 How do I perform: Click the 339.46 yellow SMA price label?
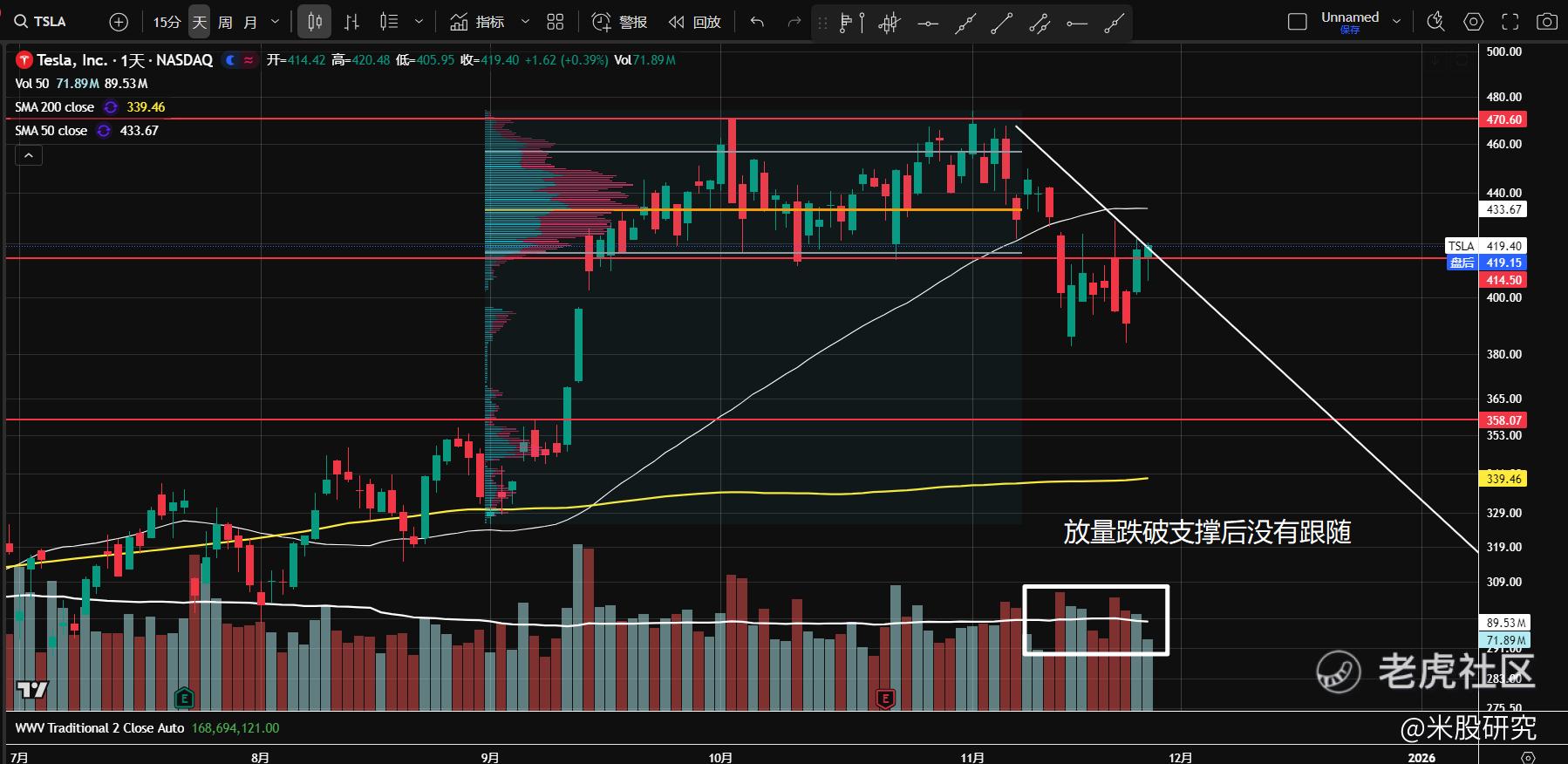tap(1503, 479)
